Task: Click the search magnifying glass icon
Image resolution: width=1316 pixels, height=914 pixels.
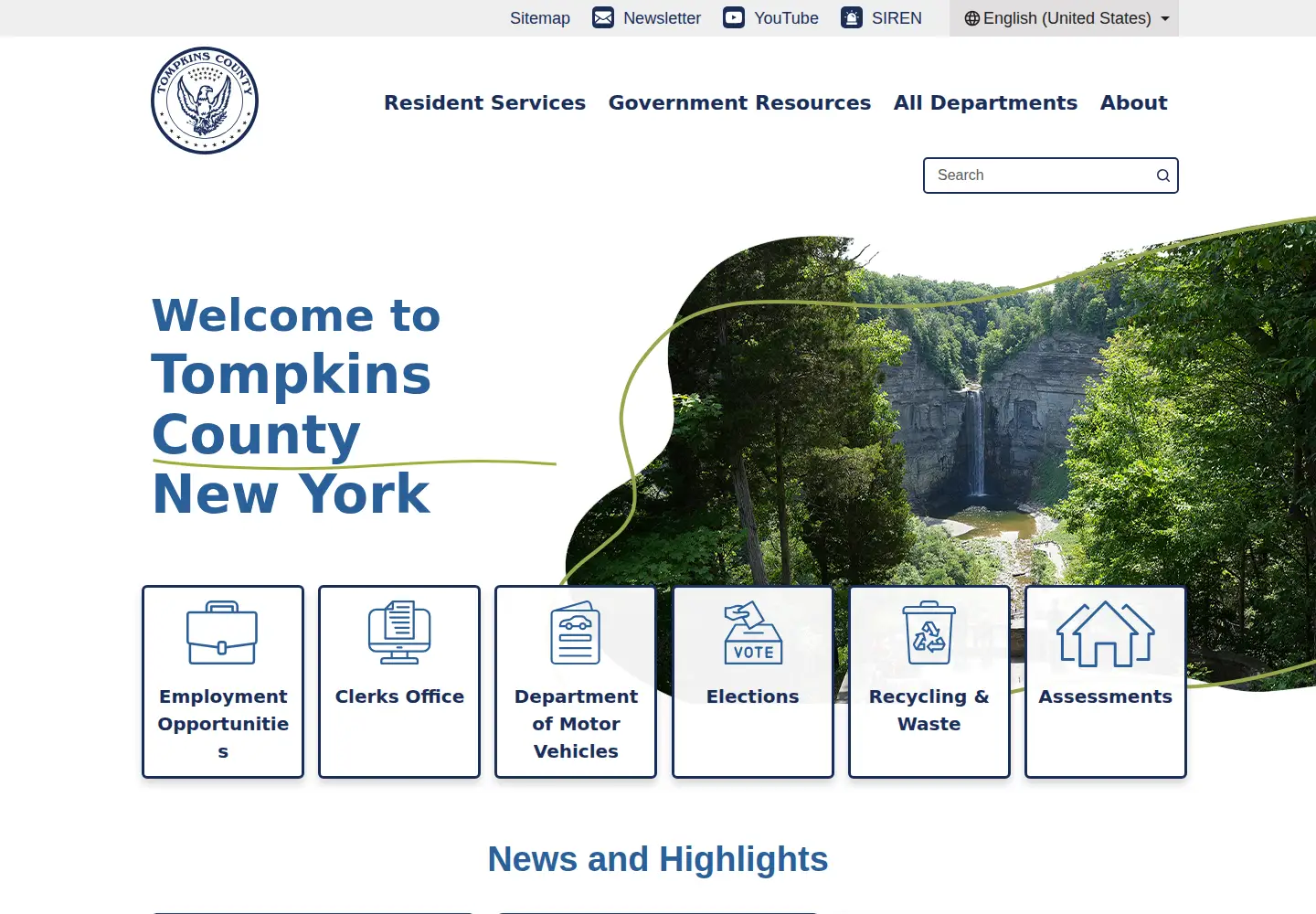Action: [x=1163, y=175]
